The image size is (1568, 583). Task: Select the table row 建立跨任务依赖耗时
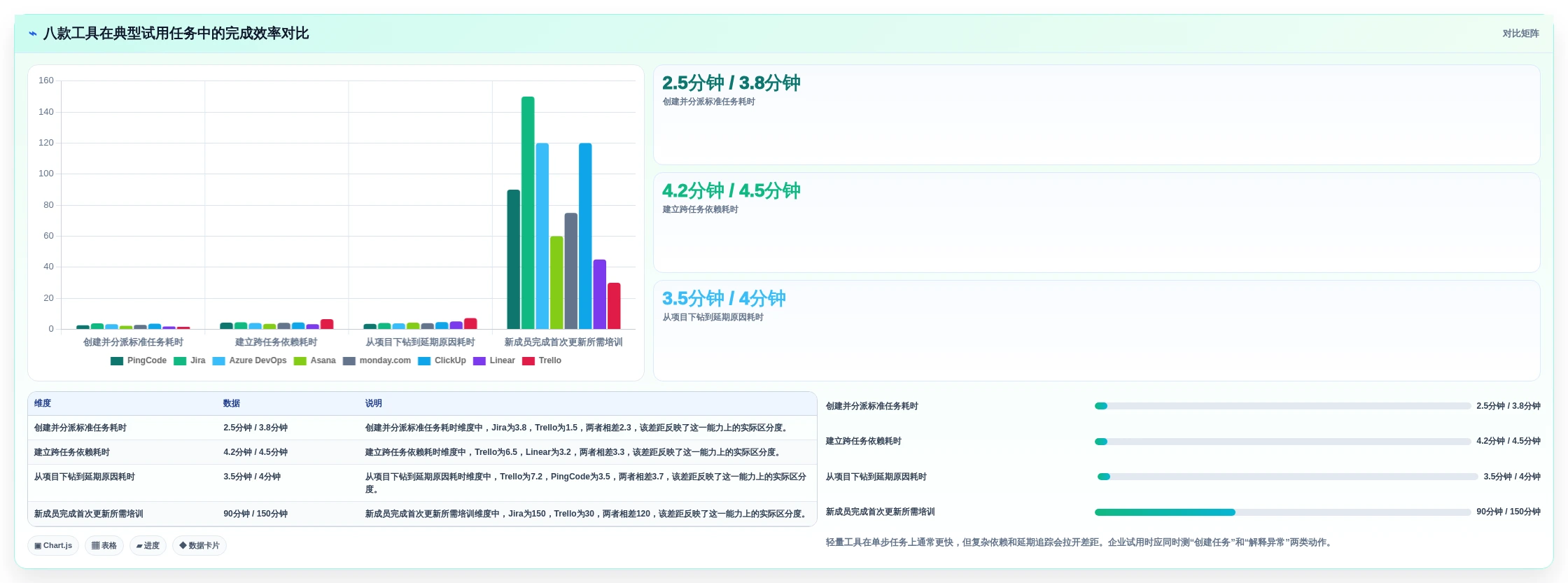coord(422,452)
